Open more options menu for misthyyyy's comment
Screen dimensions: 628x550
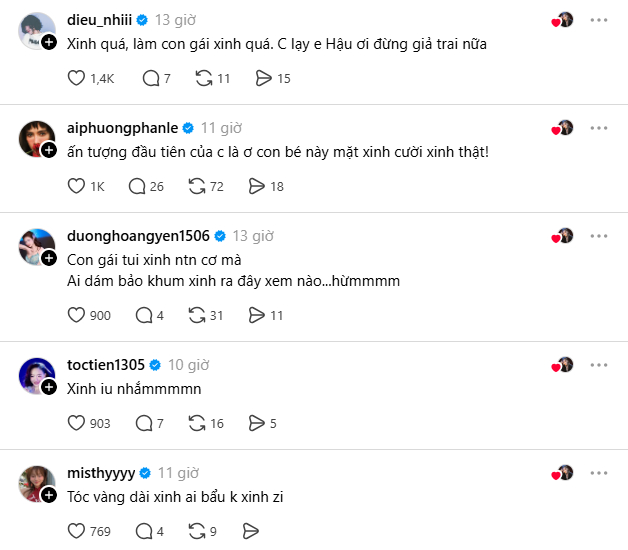599,473
